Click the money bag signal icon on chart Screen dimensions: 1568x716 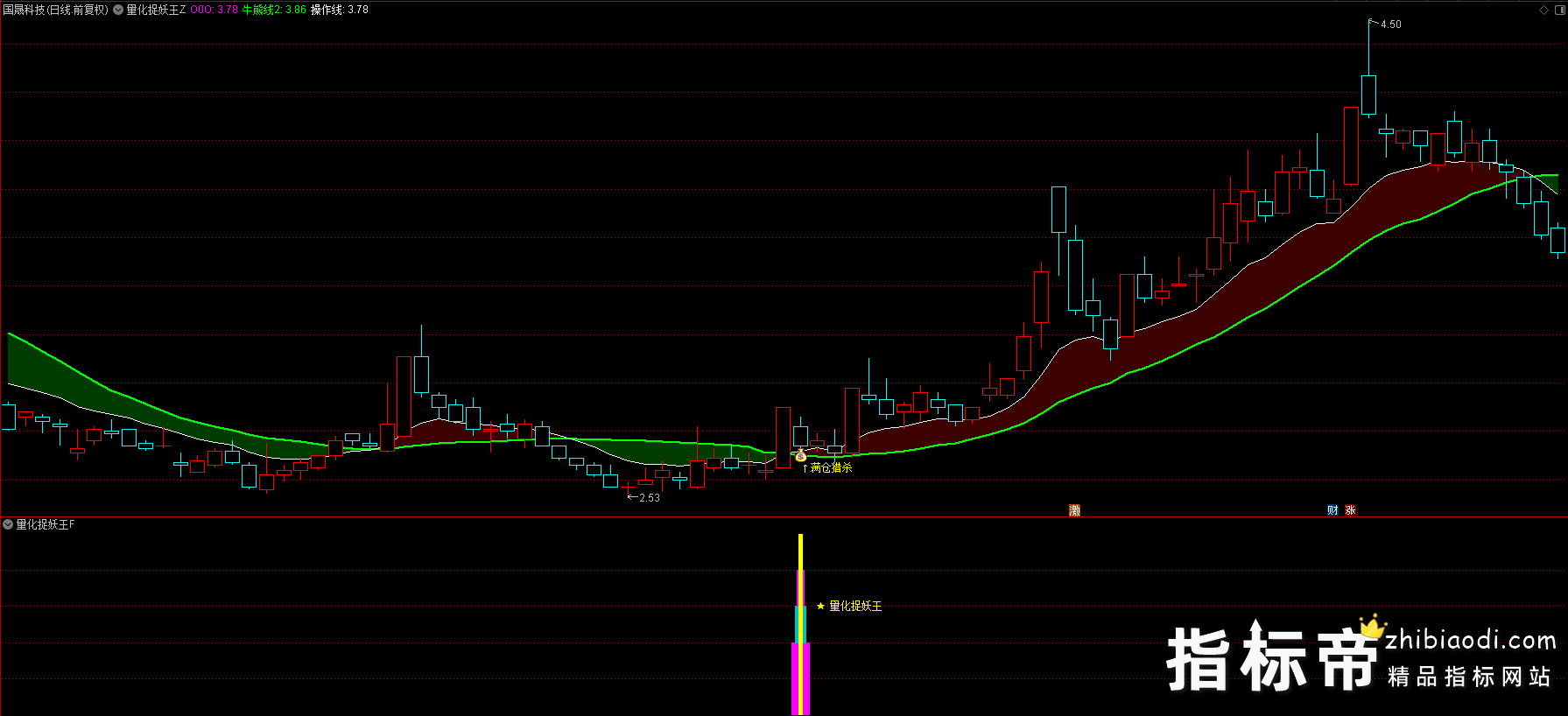point(800,455)
